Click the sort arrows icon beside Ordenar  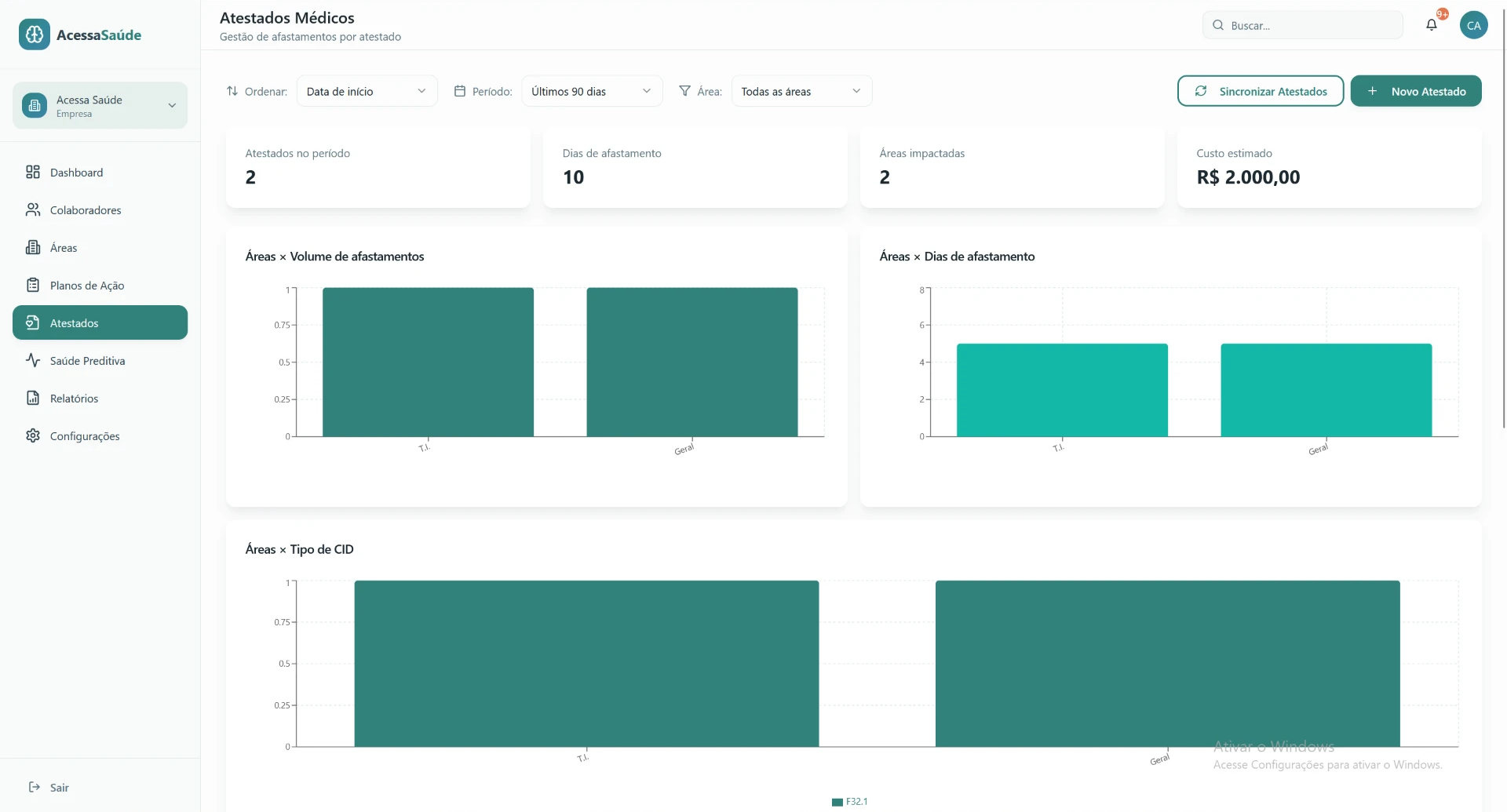click(232, 91)
